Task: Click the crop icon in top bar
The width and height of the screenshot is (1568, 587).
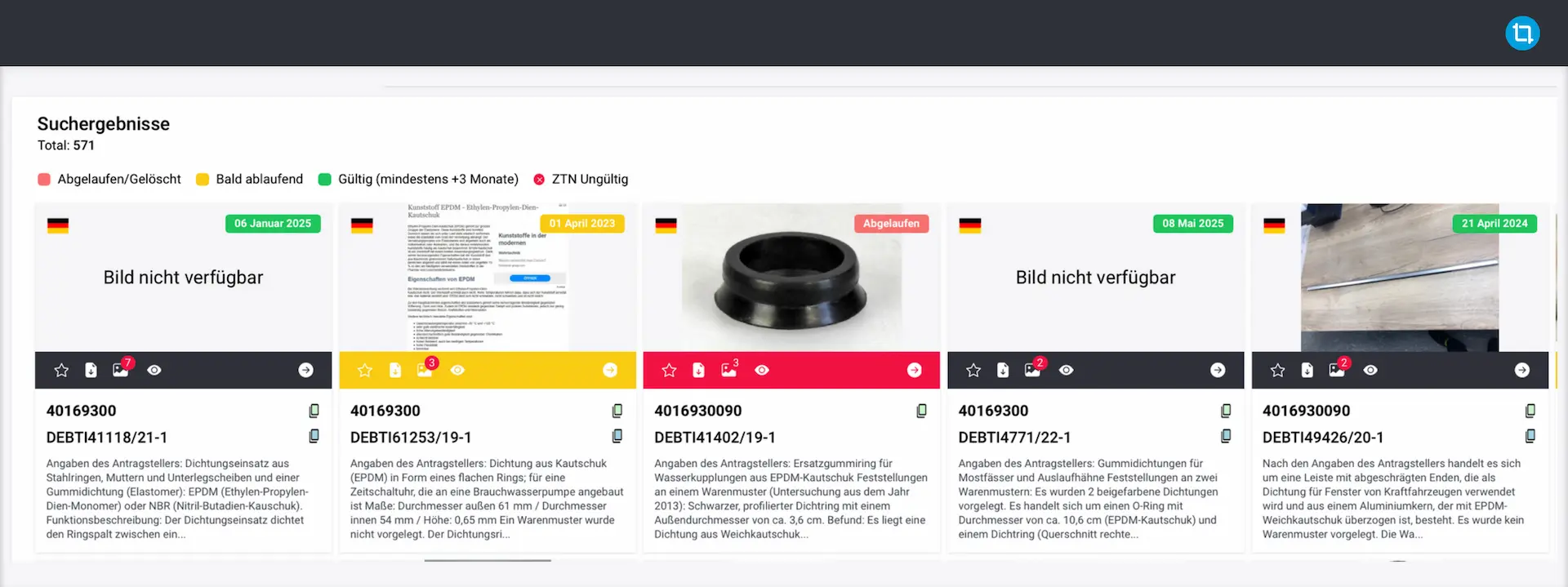Action: [x=1522, y=33]
